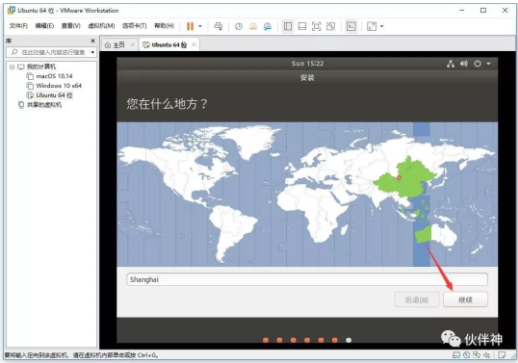Click the send Ctrl+Alt+Del toolbar icon

pyautogui.click(x=218, y=26)
